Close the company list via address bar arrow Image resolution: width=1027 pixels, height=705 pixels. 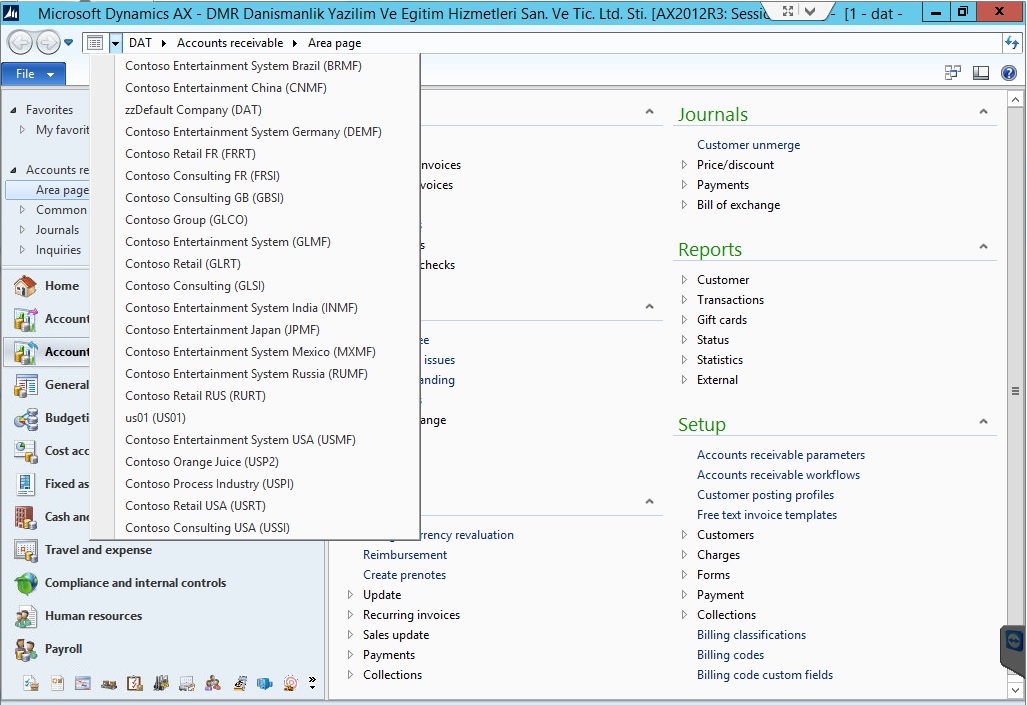pos(115,43)
